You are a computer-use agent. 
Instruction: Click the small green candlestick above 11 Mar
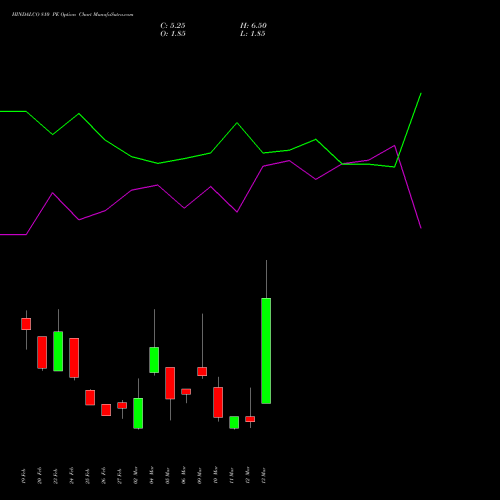pos(234,422)
